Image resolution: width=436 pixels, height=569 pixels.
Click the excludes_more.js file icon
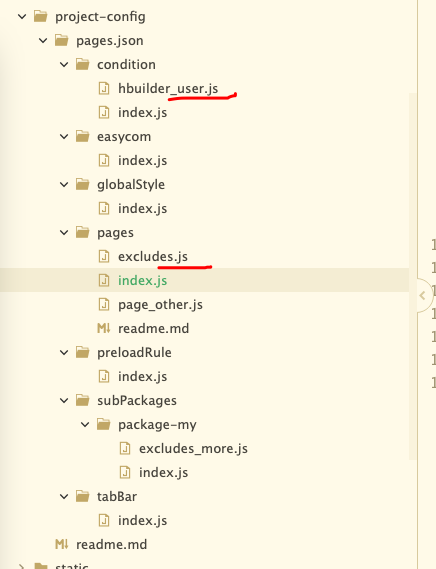[x=125, y=448]
